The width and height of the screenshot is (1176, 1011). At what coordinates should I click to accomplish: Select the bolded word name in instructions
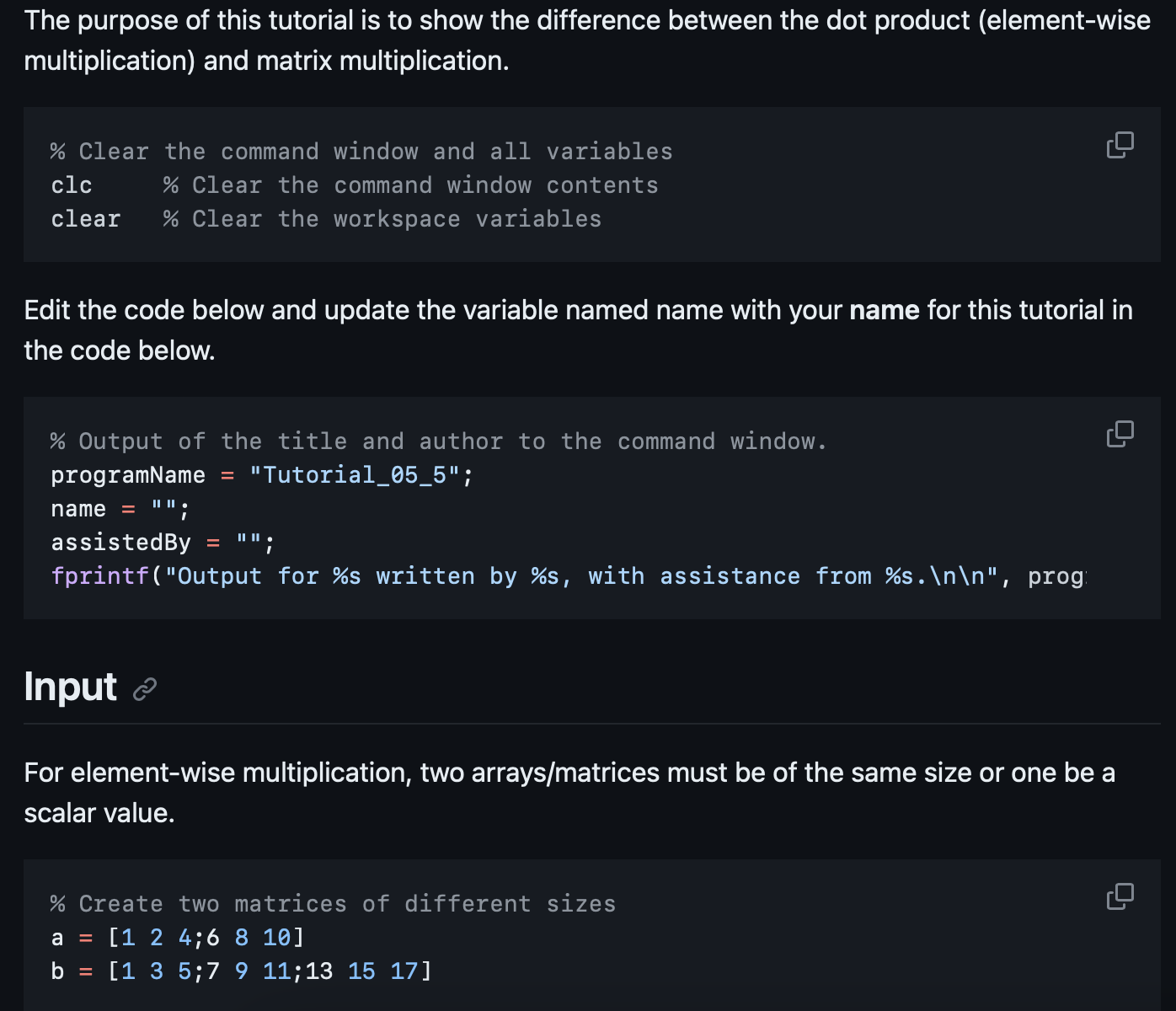pos(883,310)
